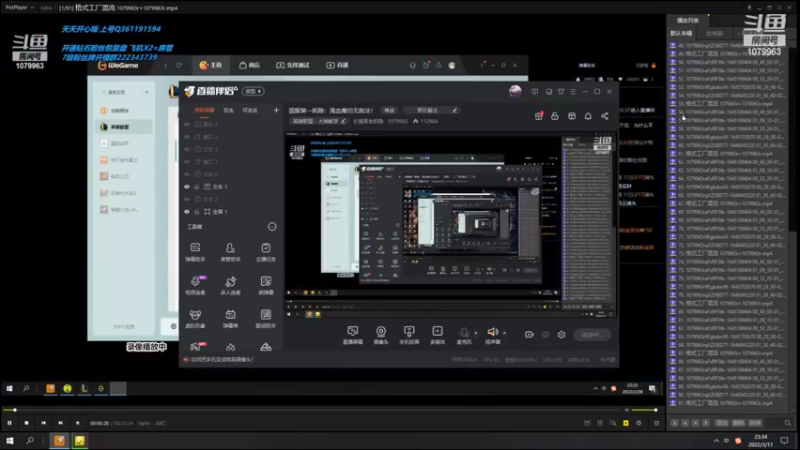Expand microphone options arrow

pos(476,333)
